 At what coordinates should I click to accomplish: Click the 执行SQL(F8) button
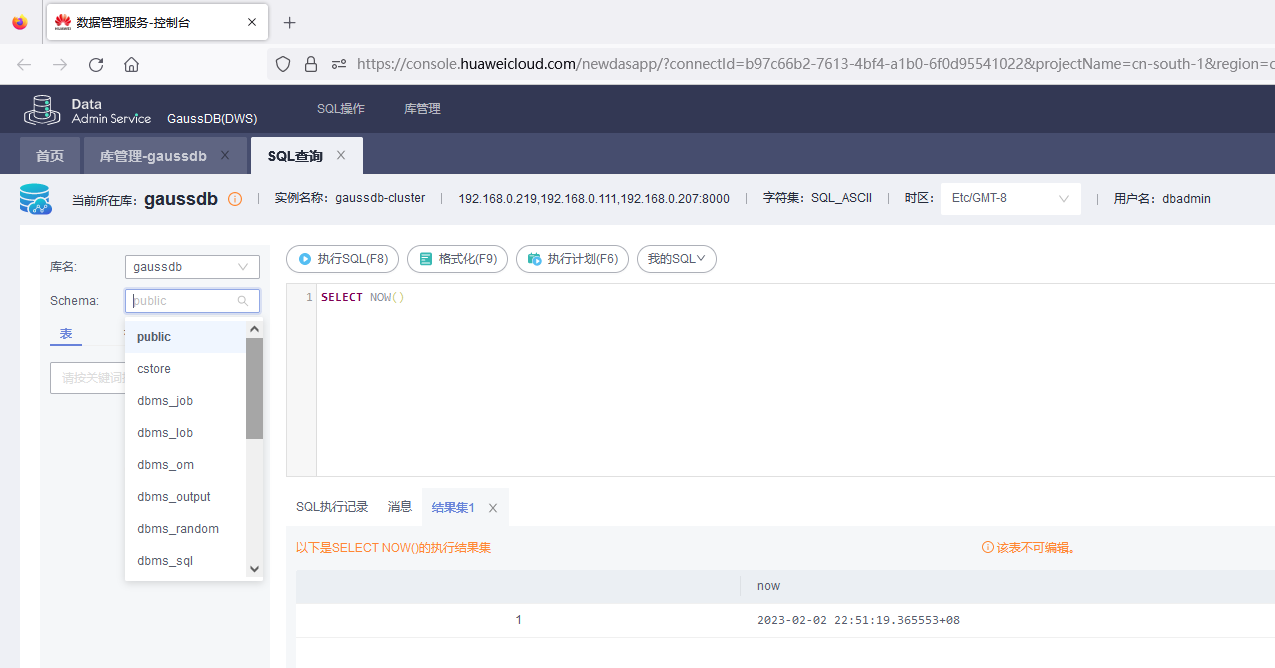342,258
